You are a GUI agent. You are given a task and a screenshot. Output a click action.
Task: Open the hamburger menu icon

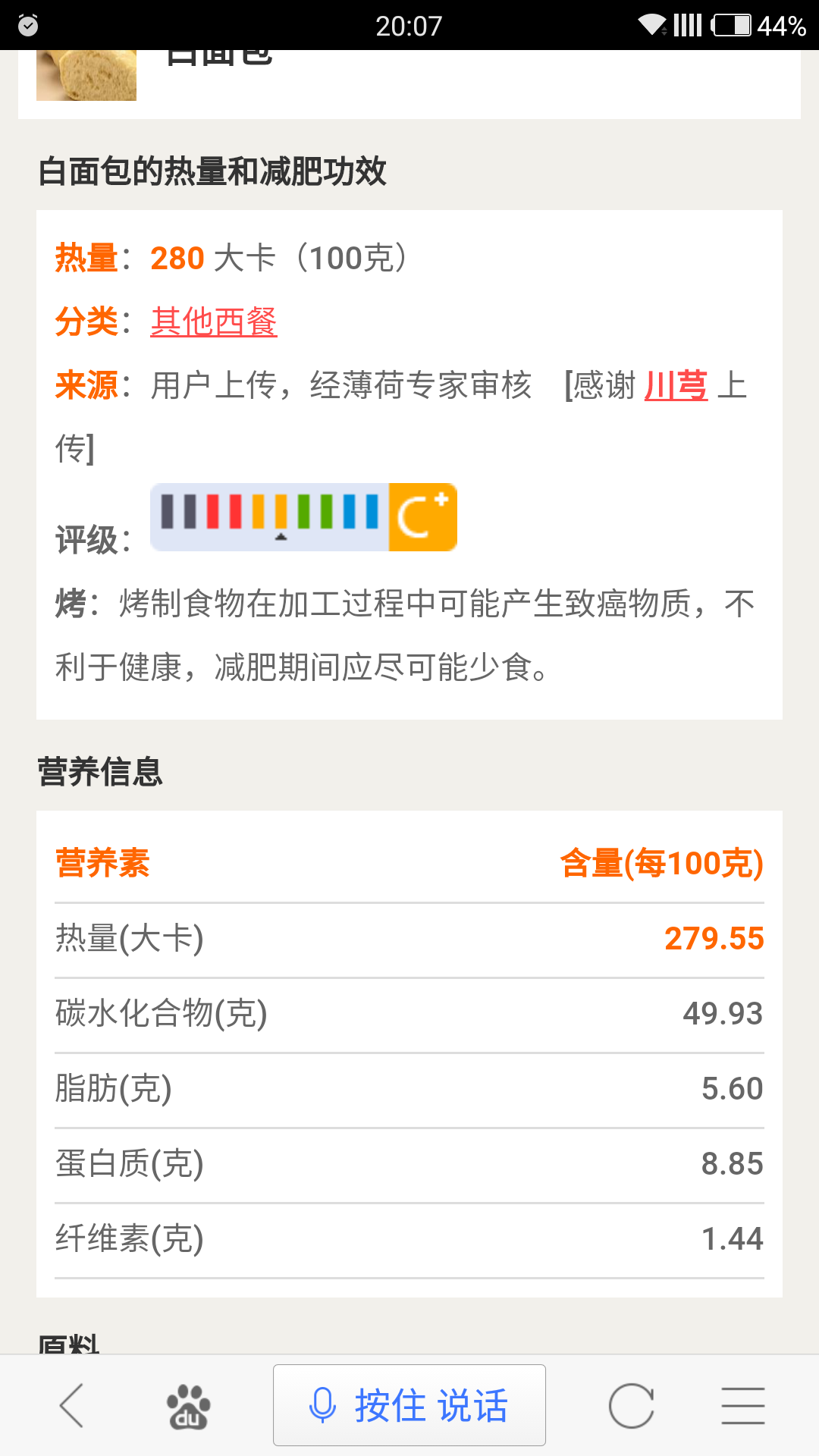pyautogui.click(x=742, y=1406)
